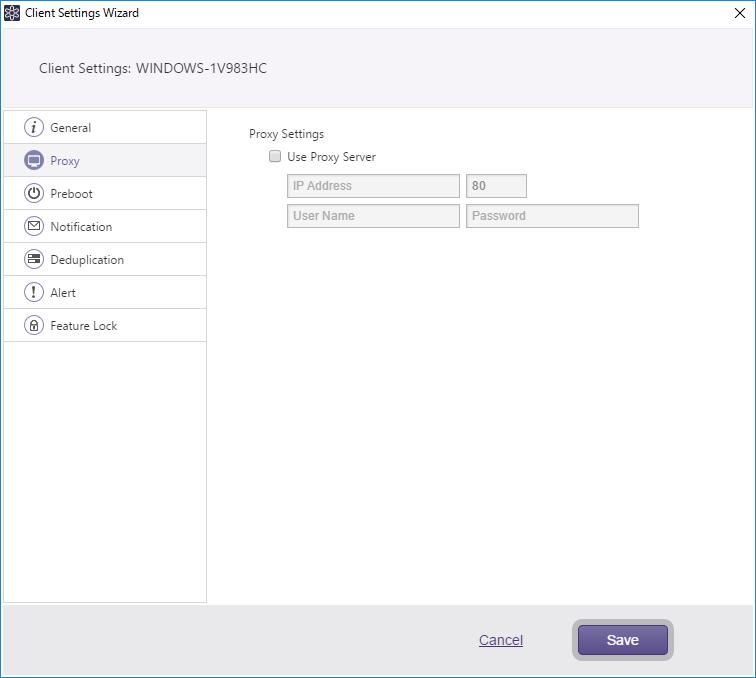The image size is (756, 678).
Task: Show the Alert settings tab
Action: pos(105,292)
